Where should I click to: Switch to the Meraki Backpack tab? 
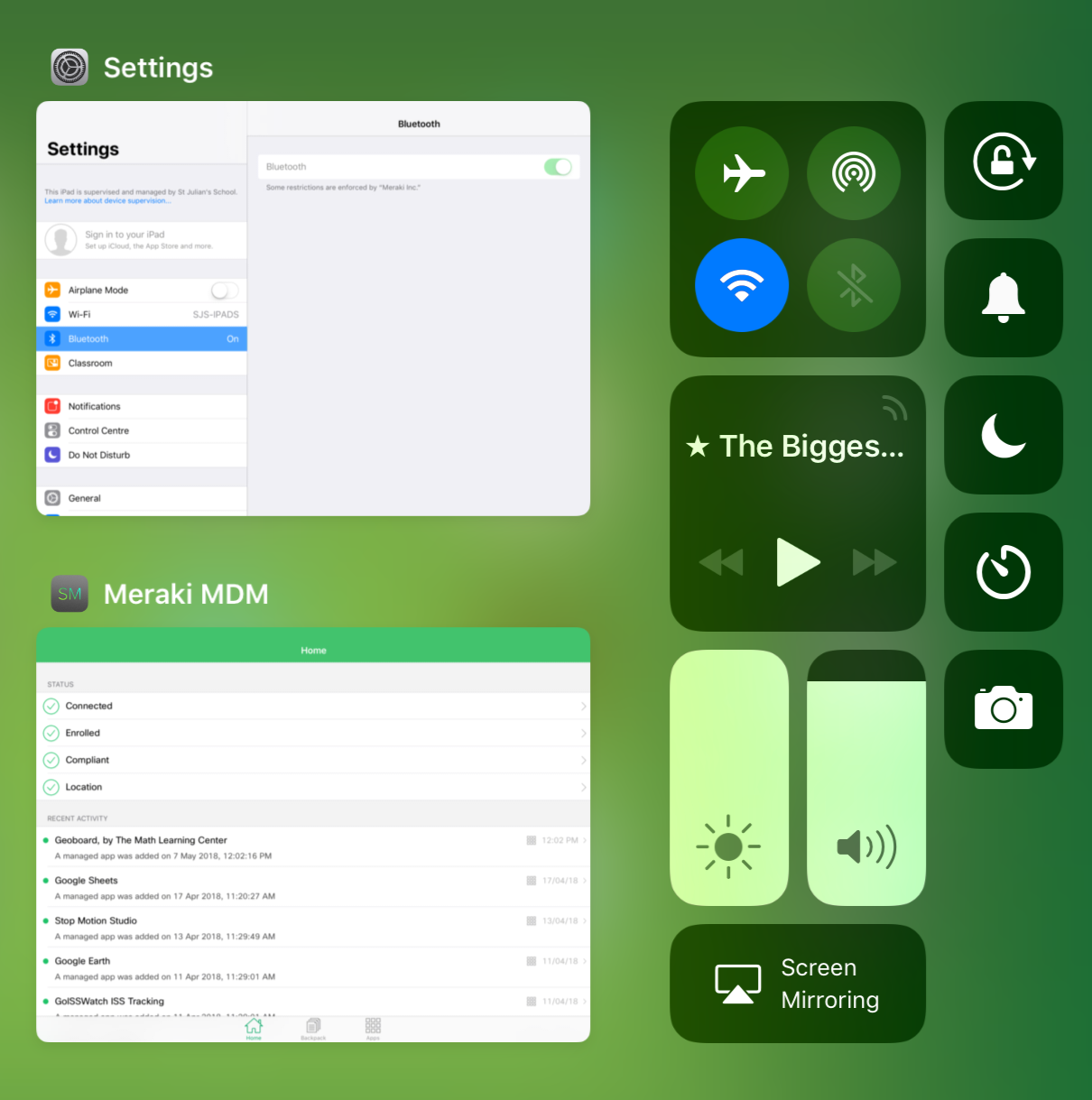pyautogui.click(x=313, y=1028)
